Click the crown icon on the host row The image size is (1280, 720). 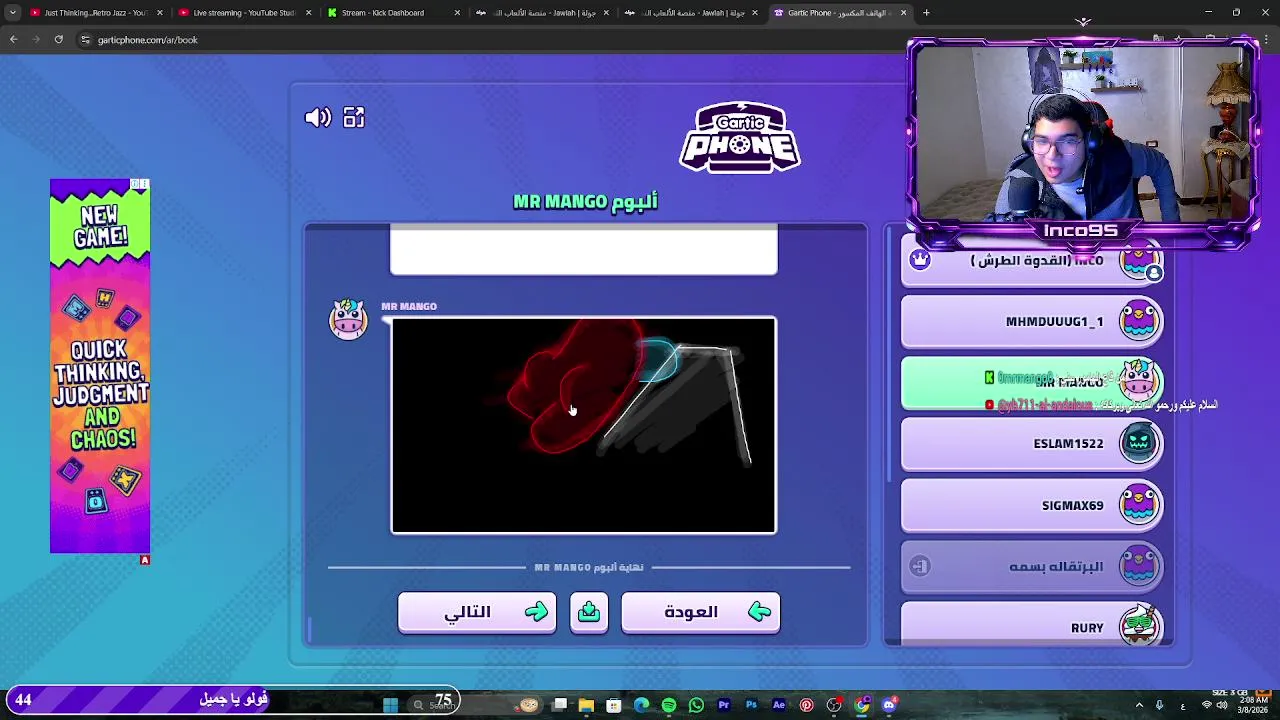pyautogui.click(x=920, y=260)
